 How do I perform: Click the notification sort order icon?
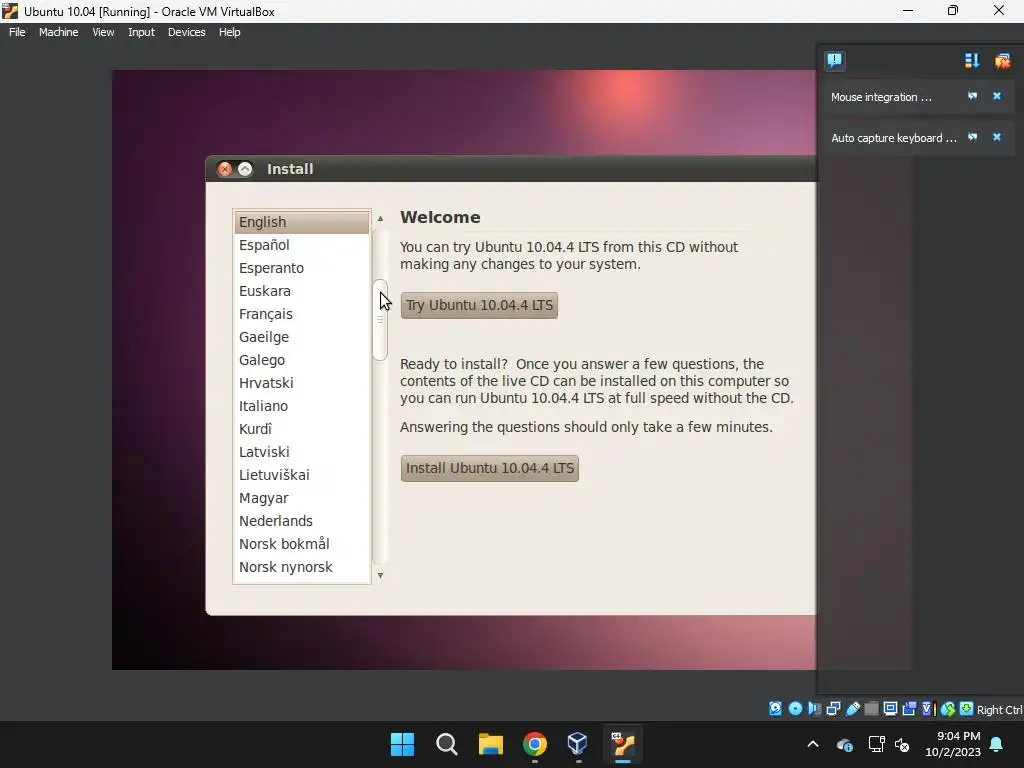(x=972, y=61)
